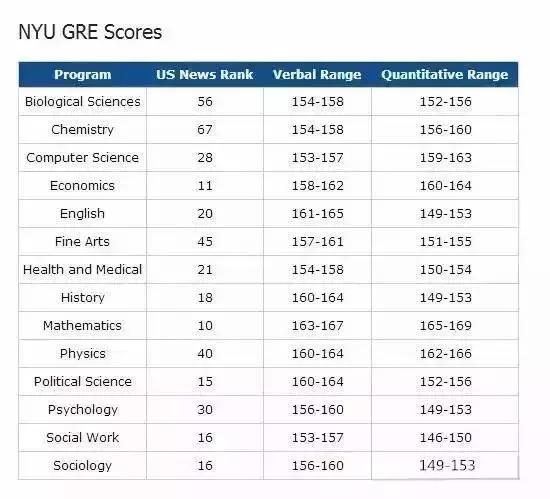Click the Physics rank value 40
This screenshot has width=550, height=499.
(x=205, y=354)
